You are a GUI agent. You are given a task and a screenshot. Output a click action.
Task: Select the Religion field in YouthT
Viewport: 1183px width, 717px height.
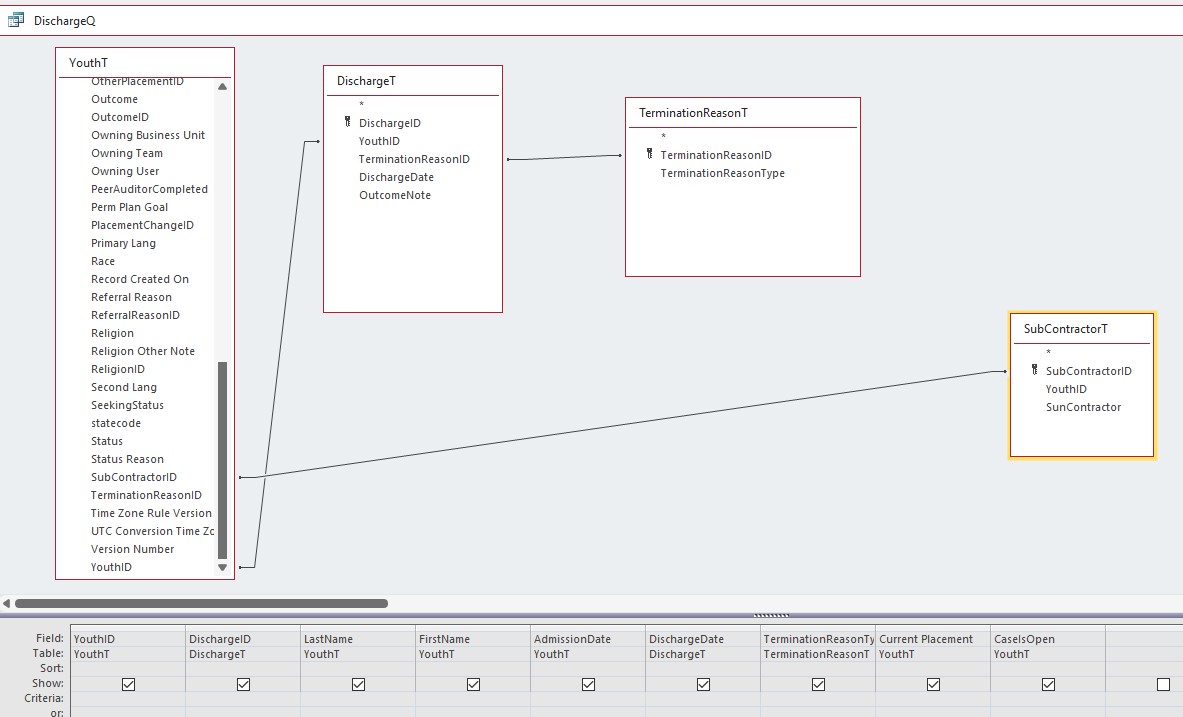(112, 333)
